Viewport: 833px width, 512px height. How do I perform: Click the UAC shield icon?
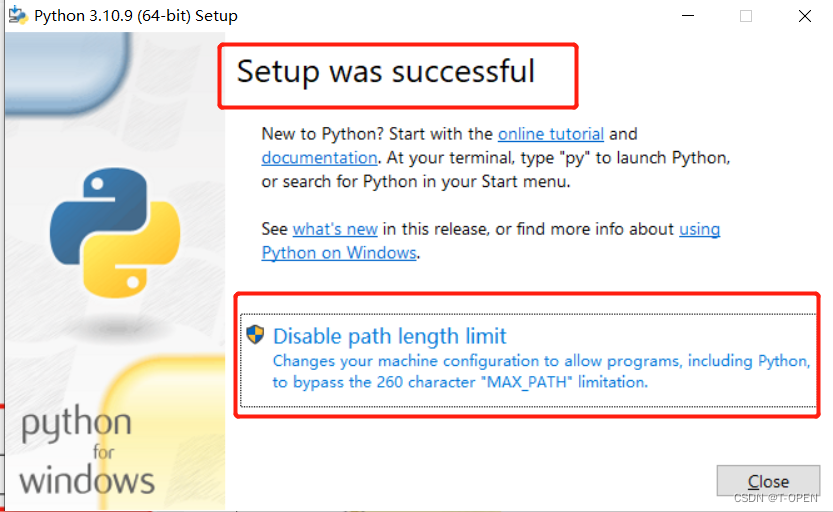pyautogui.click(x=256, y=335)
